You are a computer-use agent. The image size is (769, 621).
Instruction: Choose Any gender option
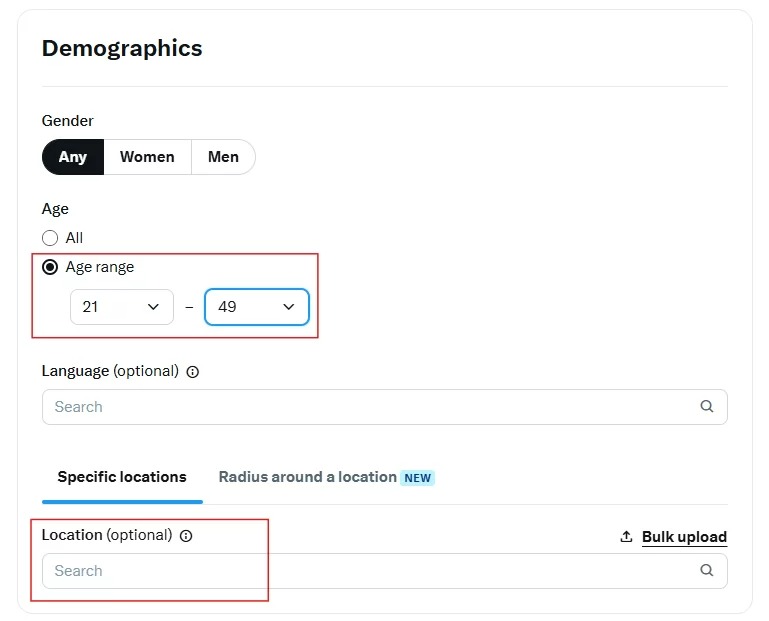[73, 157]
